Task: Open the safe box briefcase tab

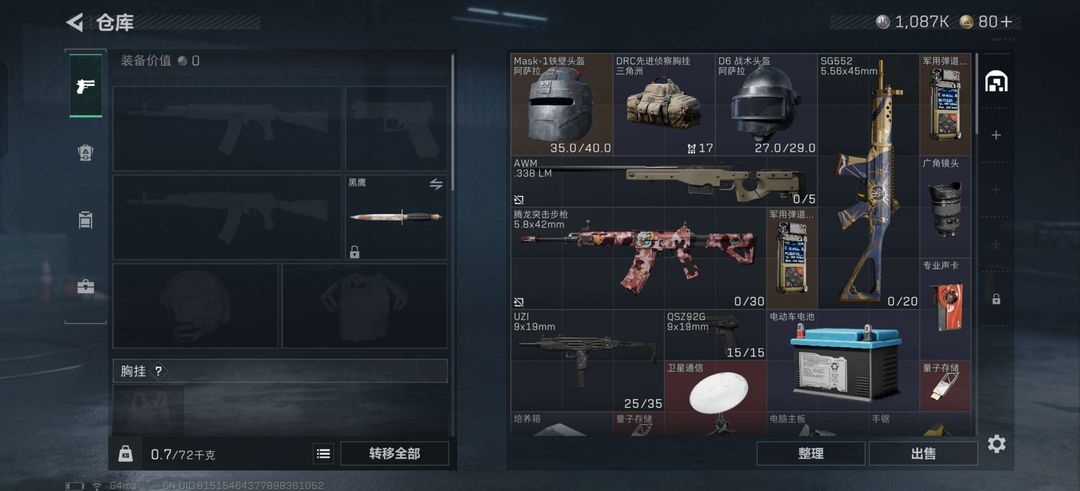Action: pos(85,286)
